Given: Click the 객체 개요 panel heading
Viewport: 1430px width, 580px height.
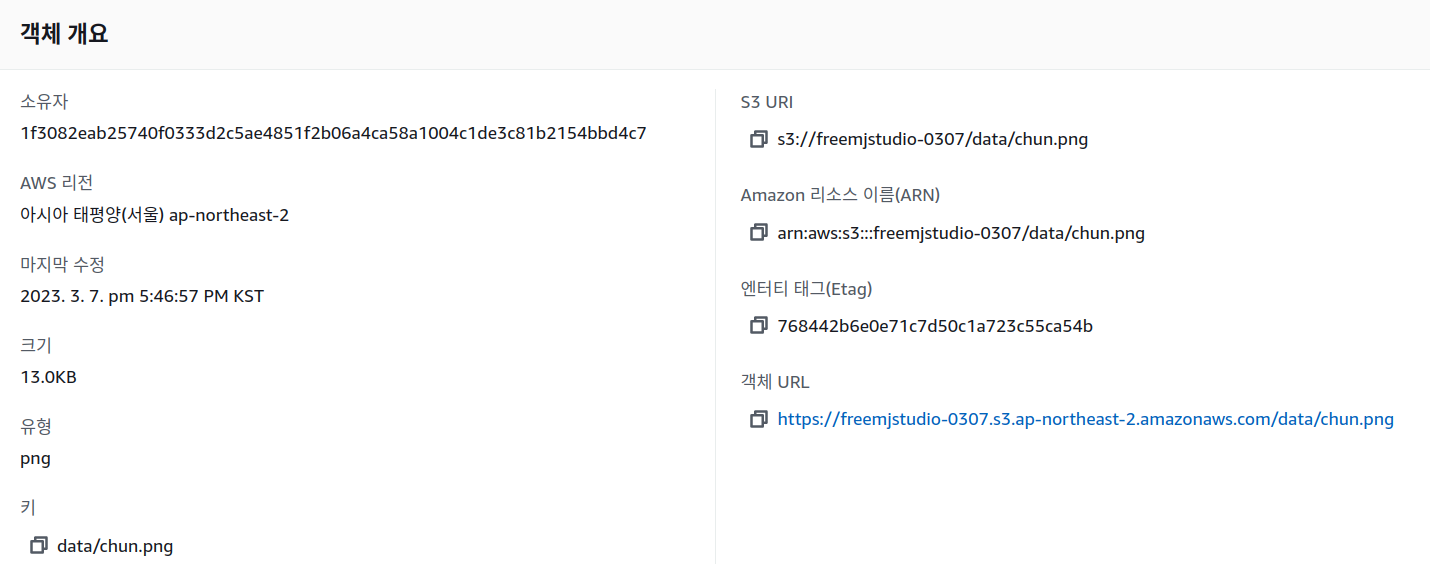Looking at the screenshot, I should (64, 34).
